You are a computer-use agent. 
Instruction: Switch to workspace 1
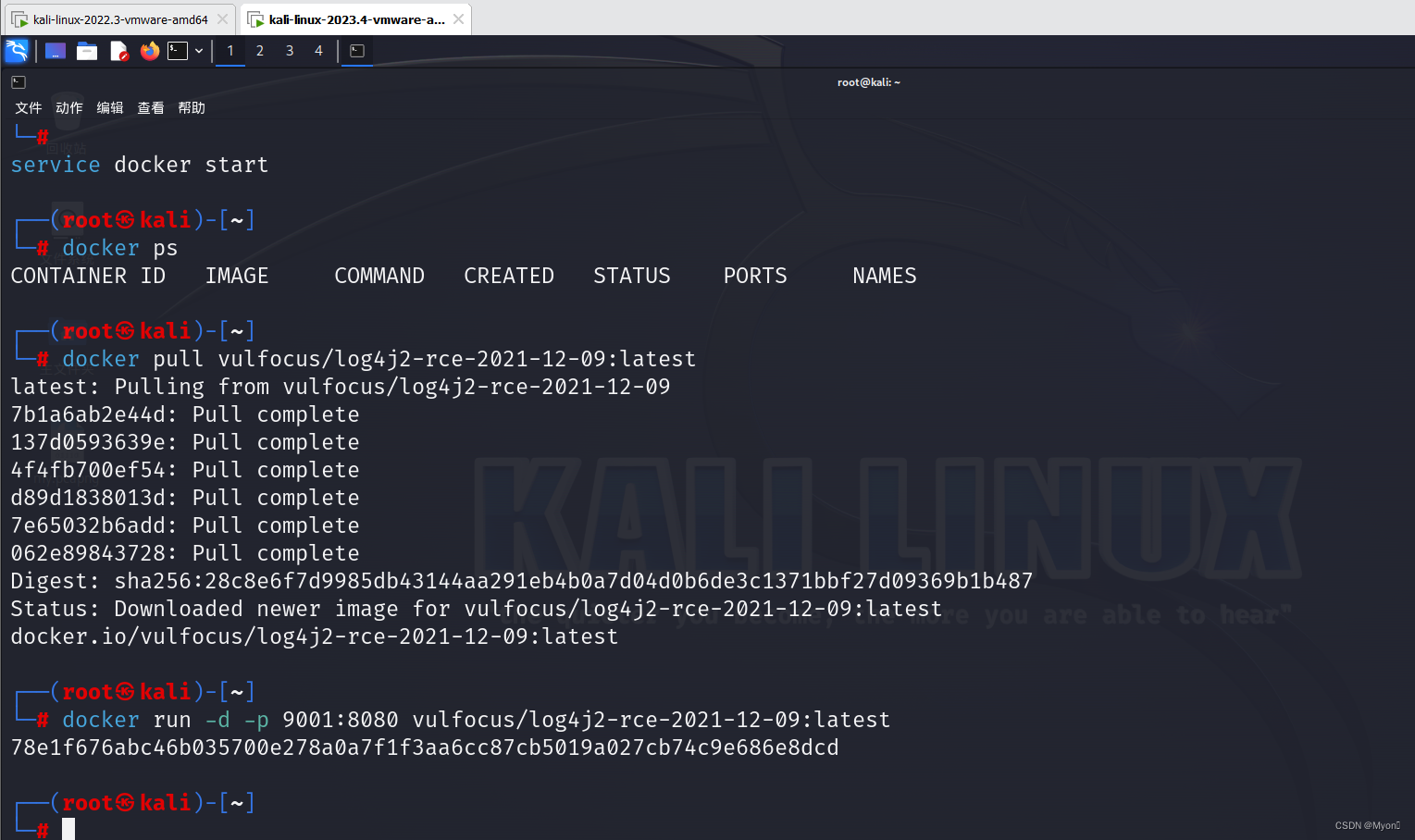230,51
